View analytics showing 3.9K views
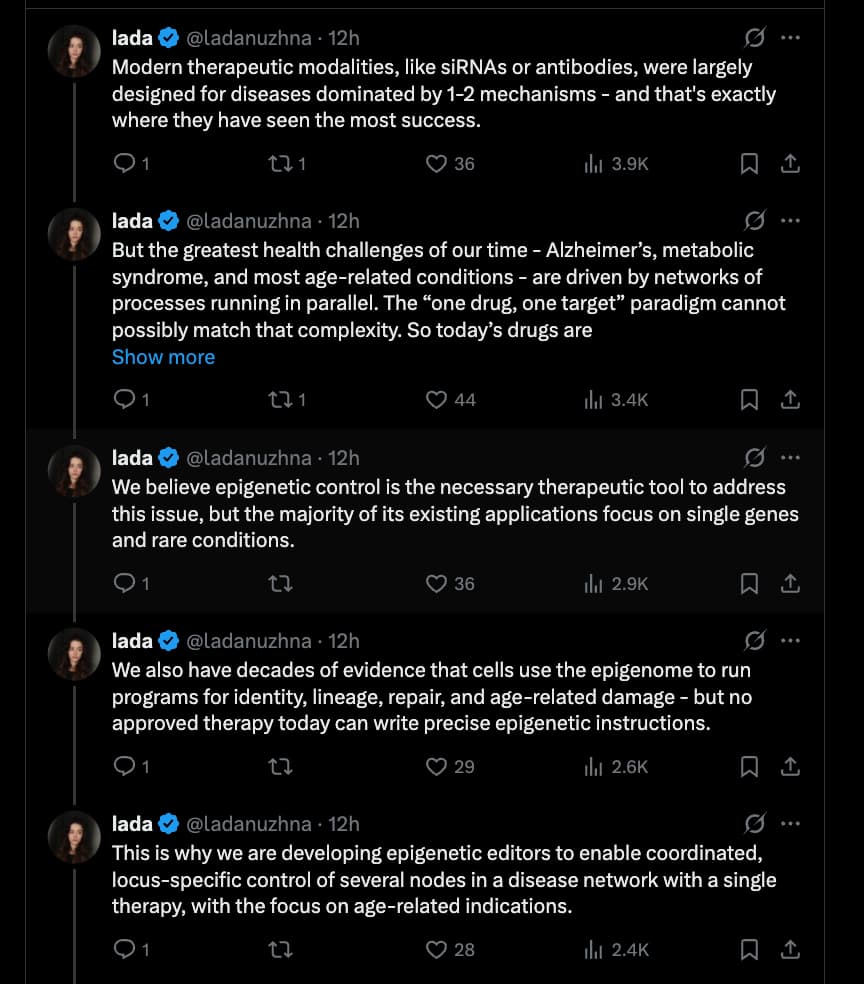The image size is (864, 984). pyautogui.click(x=616, y=164)
